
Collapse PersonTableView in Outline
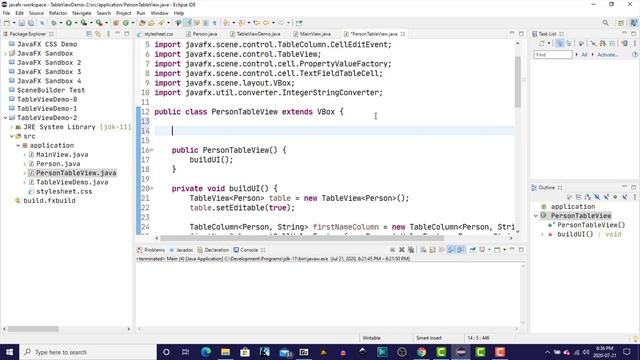click(x=536, y=216)
